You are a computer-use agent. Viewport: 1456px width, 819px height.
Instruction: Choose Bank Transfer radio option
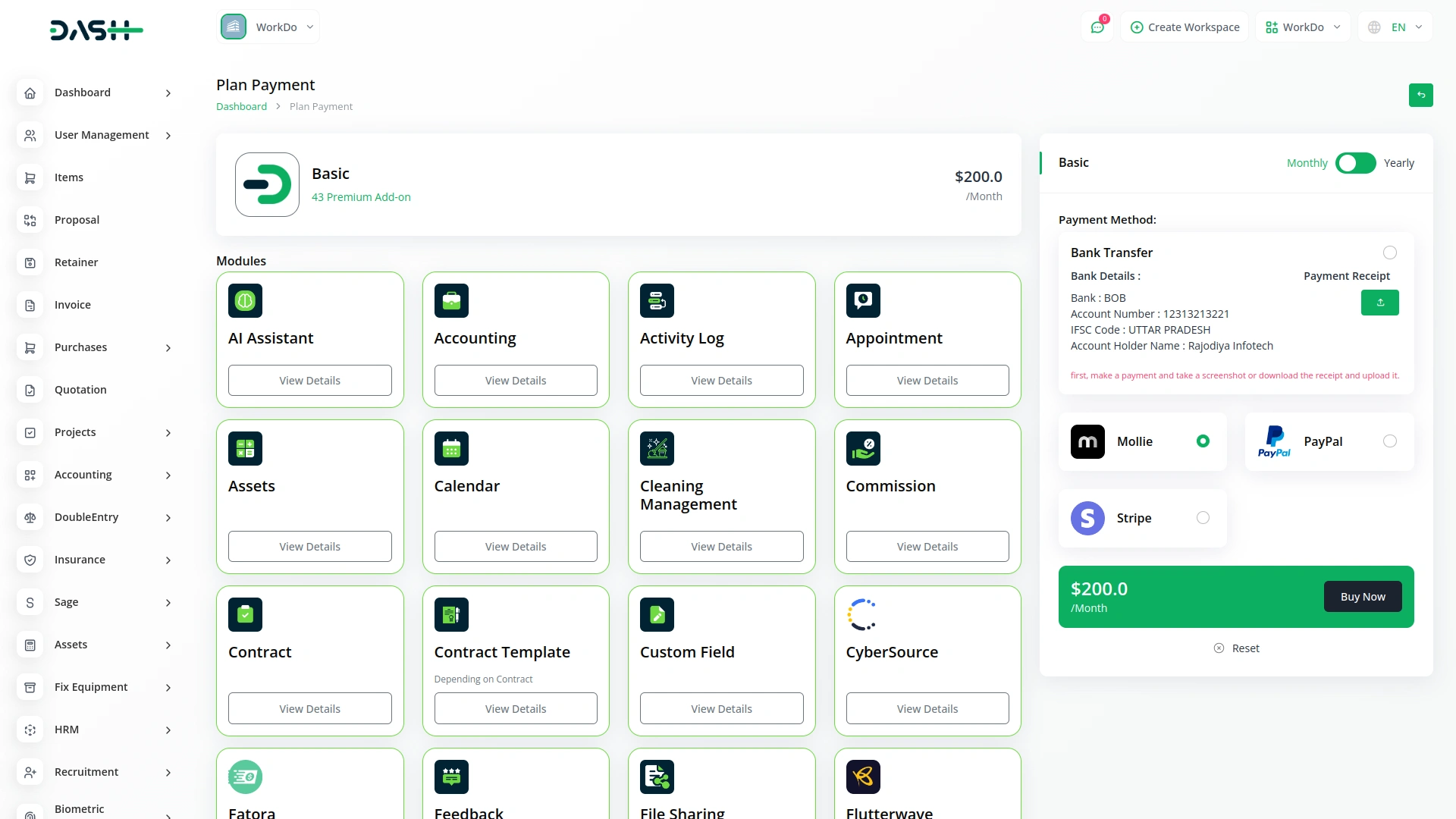(1389, 253)
